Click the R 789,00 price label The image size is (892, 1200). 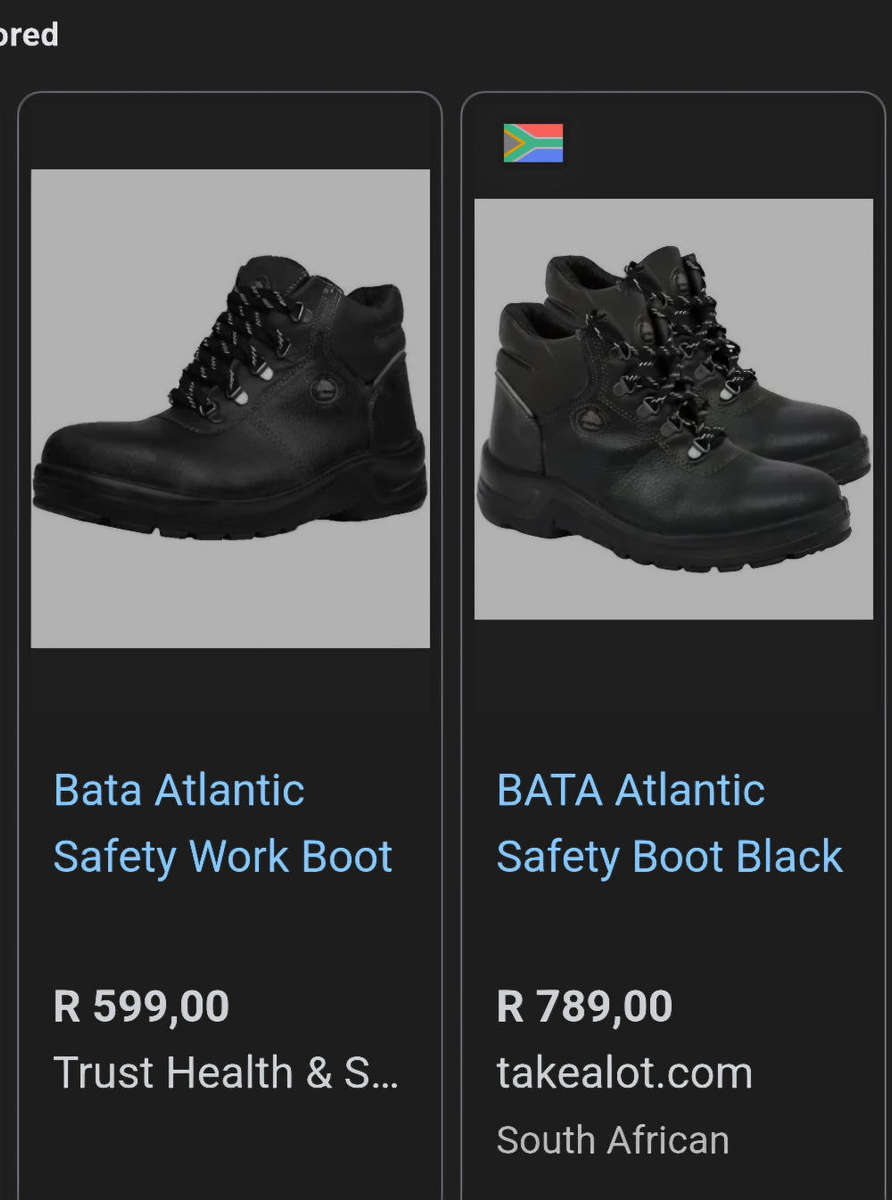(x=583, y=1005)
